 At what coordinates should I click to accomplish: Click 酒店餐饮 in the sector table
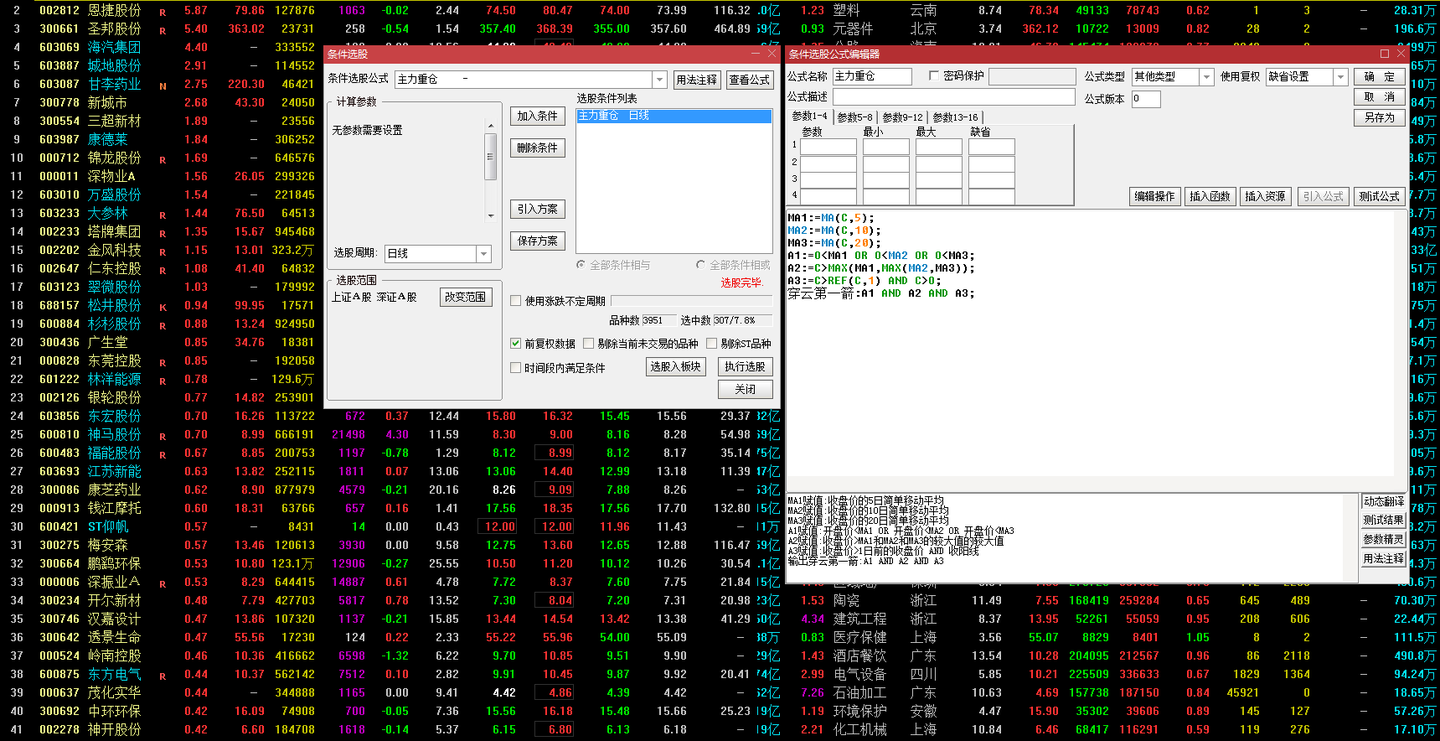pyautogui.click(x=860, y=656)
